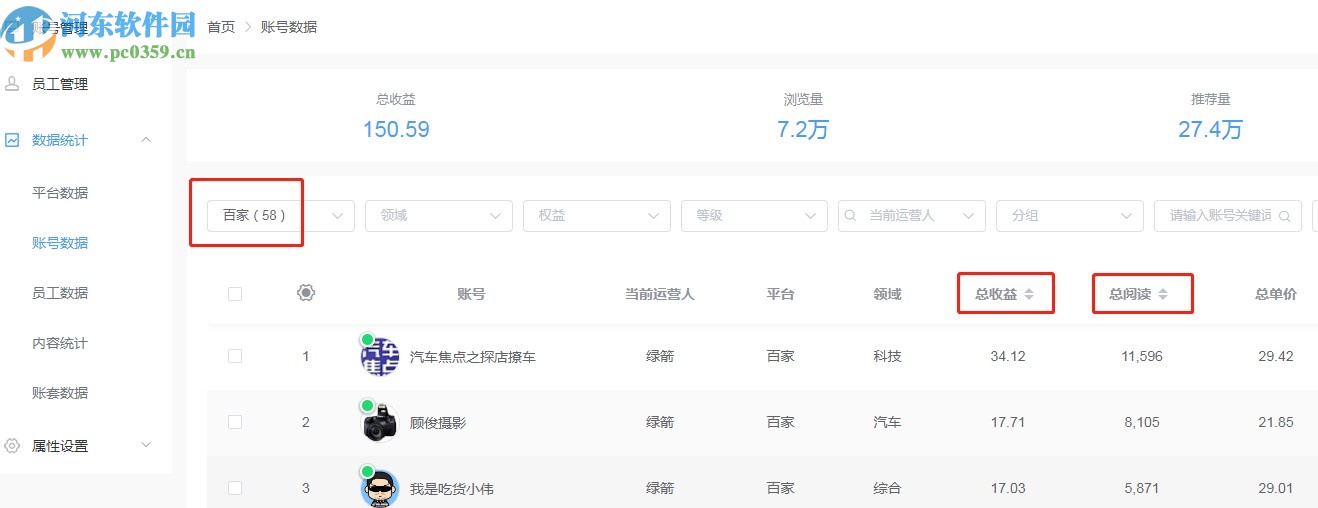Click the 总收益 value 150.59

[396, 129]
